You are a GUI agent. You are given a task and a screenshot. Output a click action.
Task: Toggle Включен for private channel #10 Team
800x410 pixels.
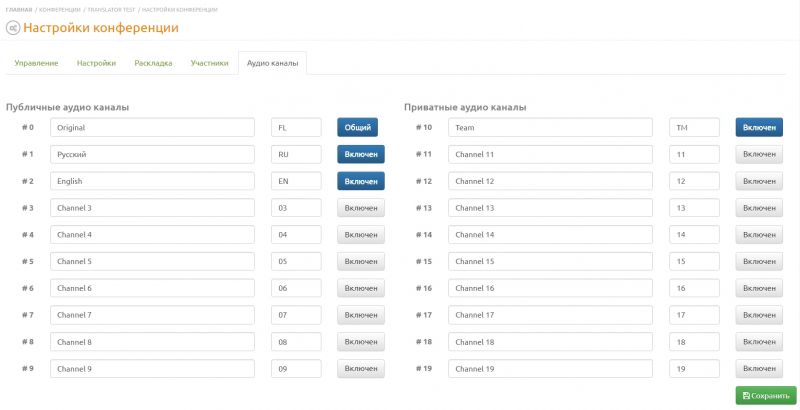pos(759,127)
